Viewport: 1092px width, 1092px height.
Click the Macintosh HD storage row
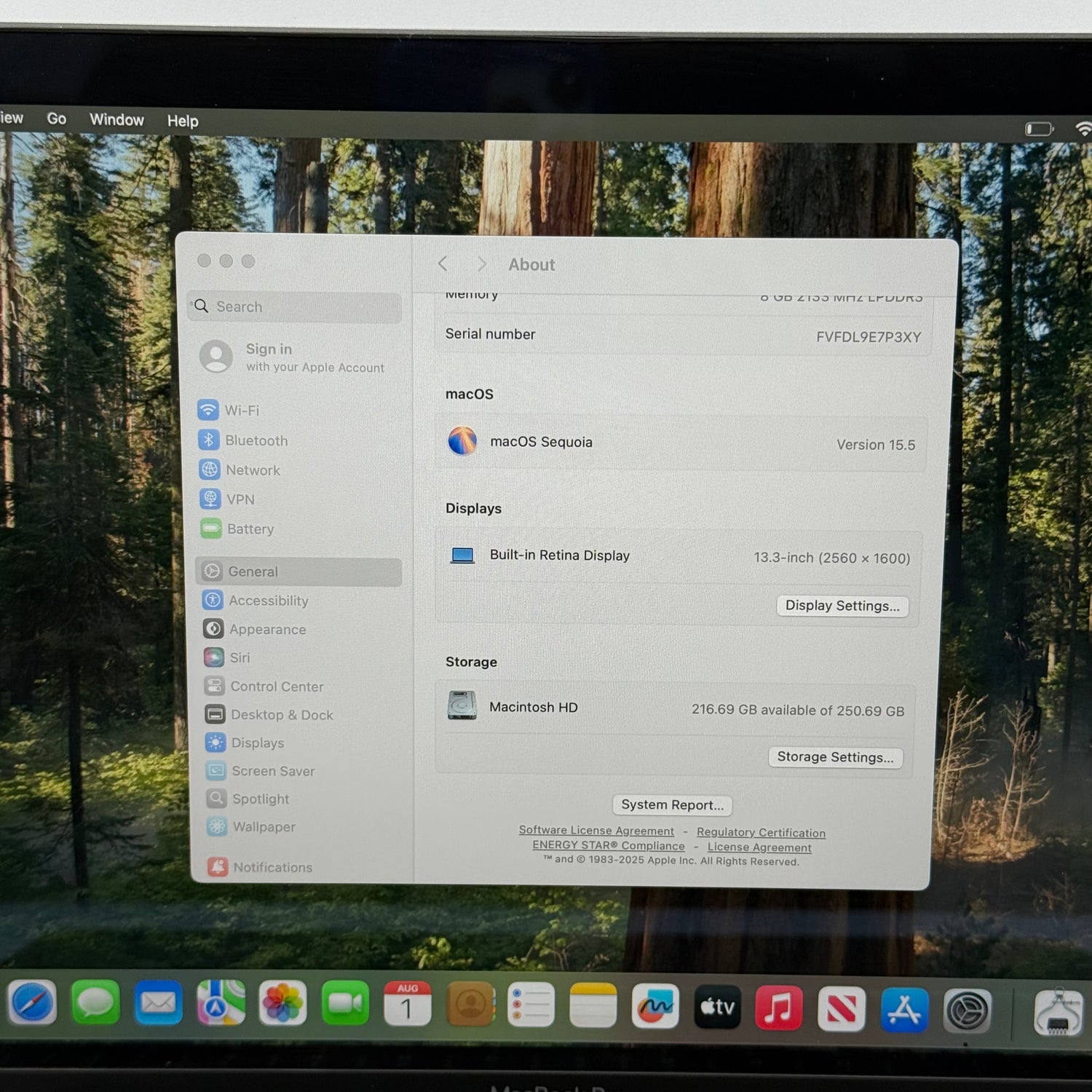[x=676, y=708]
